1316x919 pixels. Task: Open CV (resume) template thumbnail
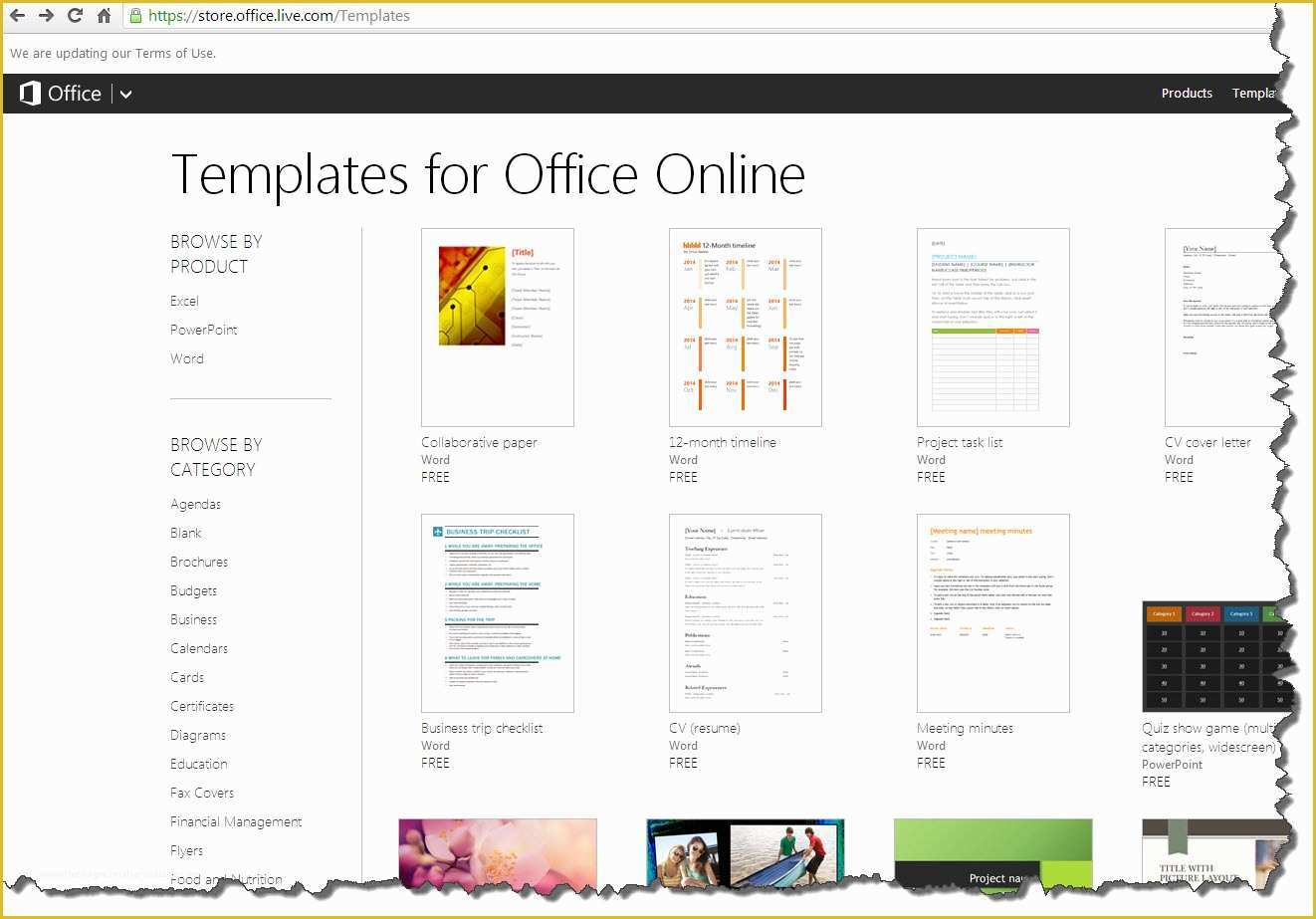[746, 613]
